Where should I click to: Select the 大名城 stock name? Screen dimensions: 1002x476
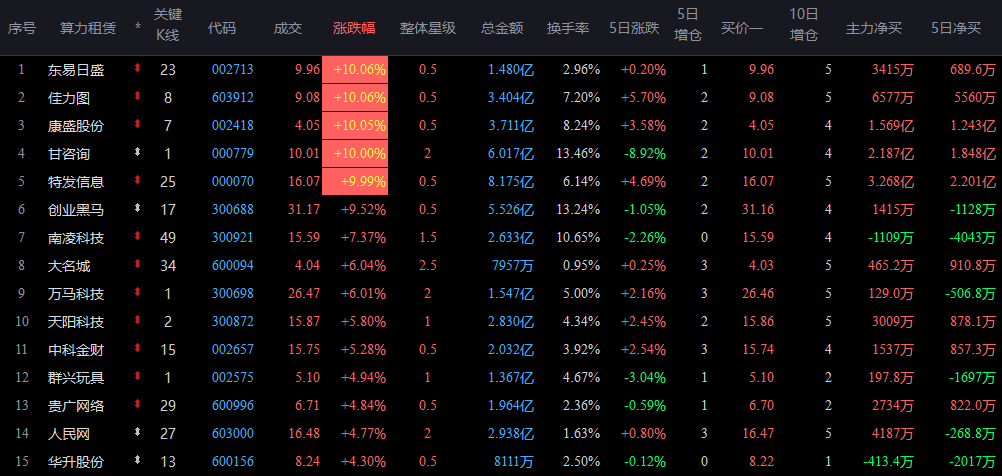(x=68, y=266)
